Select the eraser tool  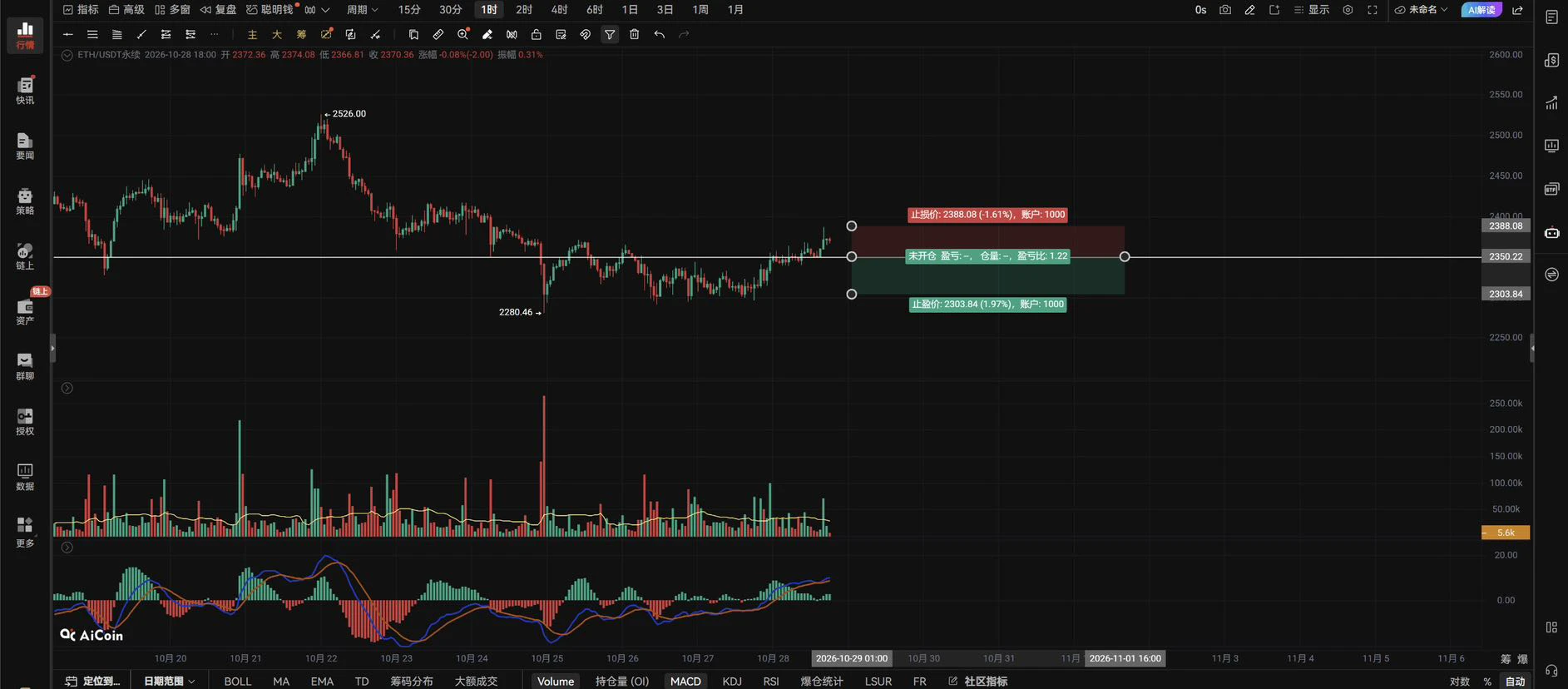point(487,34)
